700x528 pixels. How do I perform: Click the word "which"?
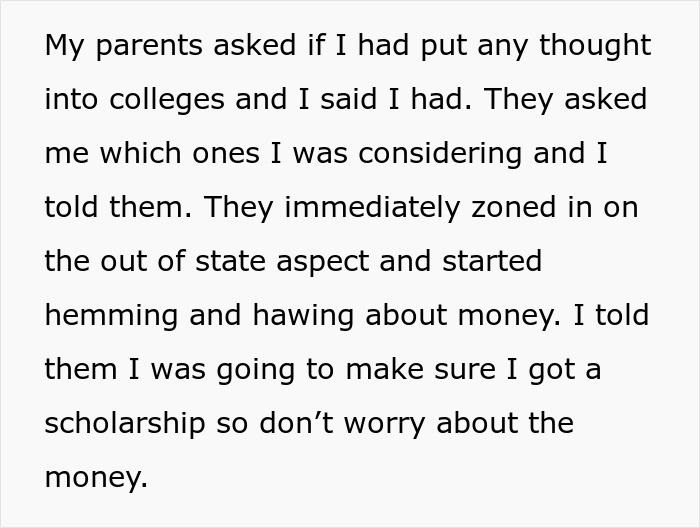(x=140, y=153)
